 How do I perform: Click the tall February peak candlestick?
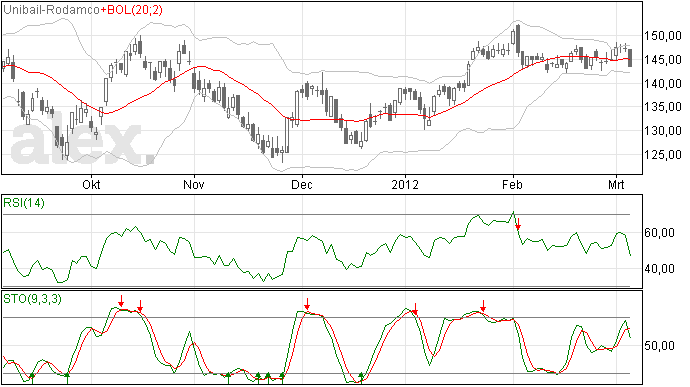click(518, 40)
